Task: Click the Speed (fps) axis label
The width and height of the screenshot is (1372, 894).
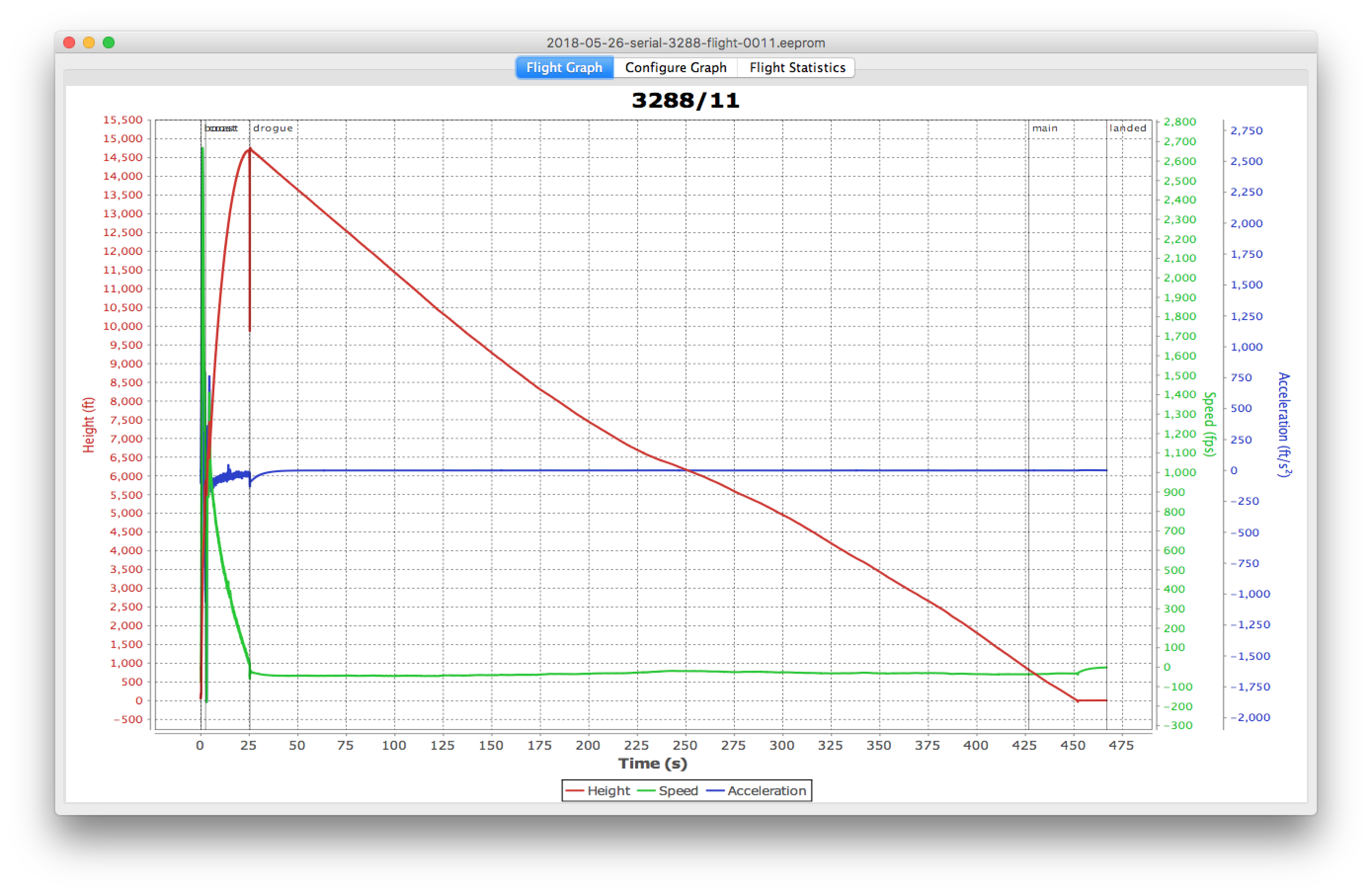Action: pos(1210,424)
